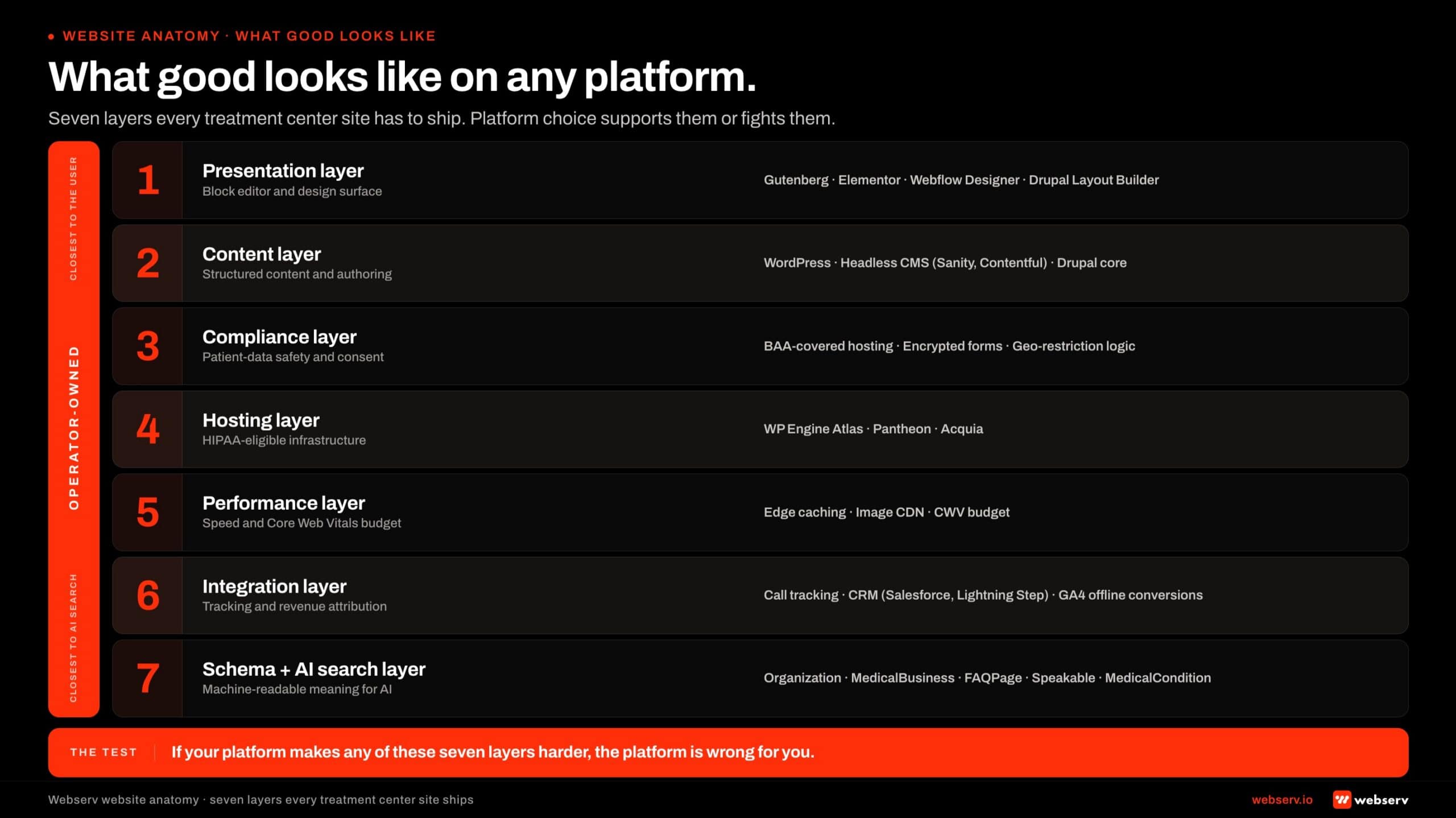The width and height of the screenshot is (1456, 818).
Task: Click the OPERATOR-OWNED vertical orange bar label
Action: coord(74,428)
